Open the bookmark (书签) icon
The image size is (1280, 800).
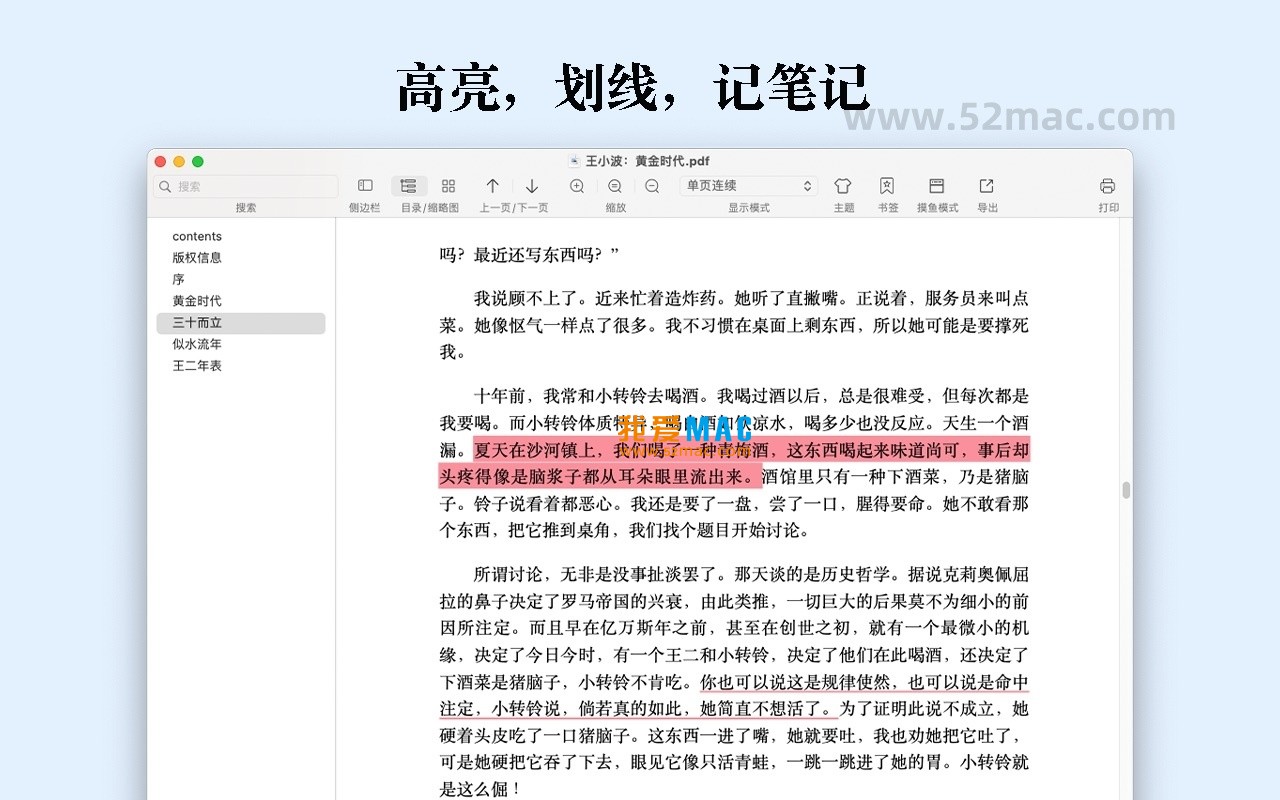[887, 186]
